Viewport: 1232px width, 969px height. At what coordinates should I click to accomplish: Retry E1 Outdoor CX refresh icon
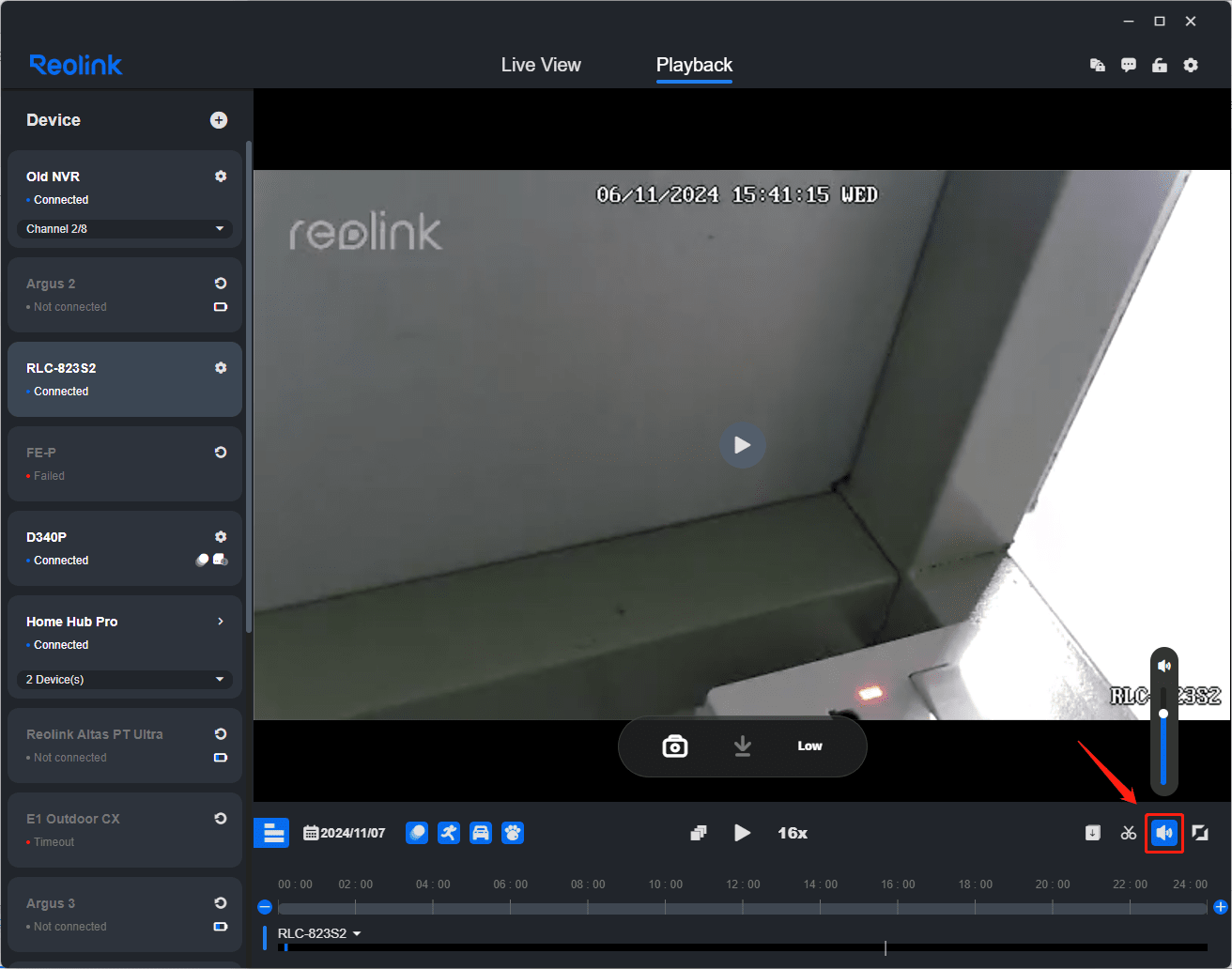coord(221,818)
